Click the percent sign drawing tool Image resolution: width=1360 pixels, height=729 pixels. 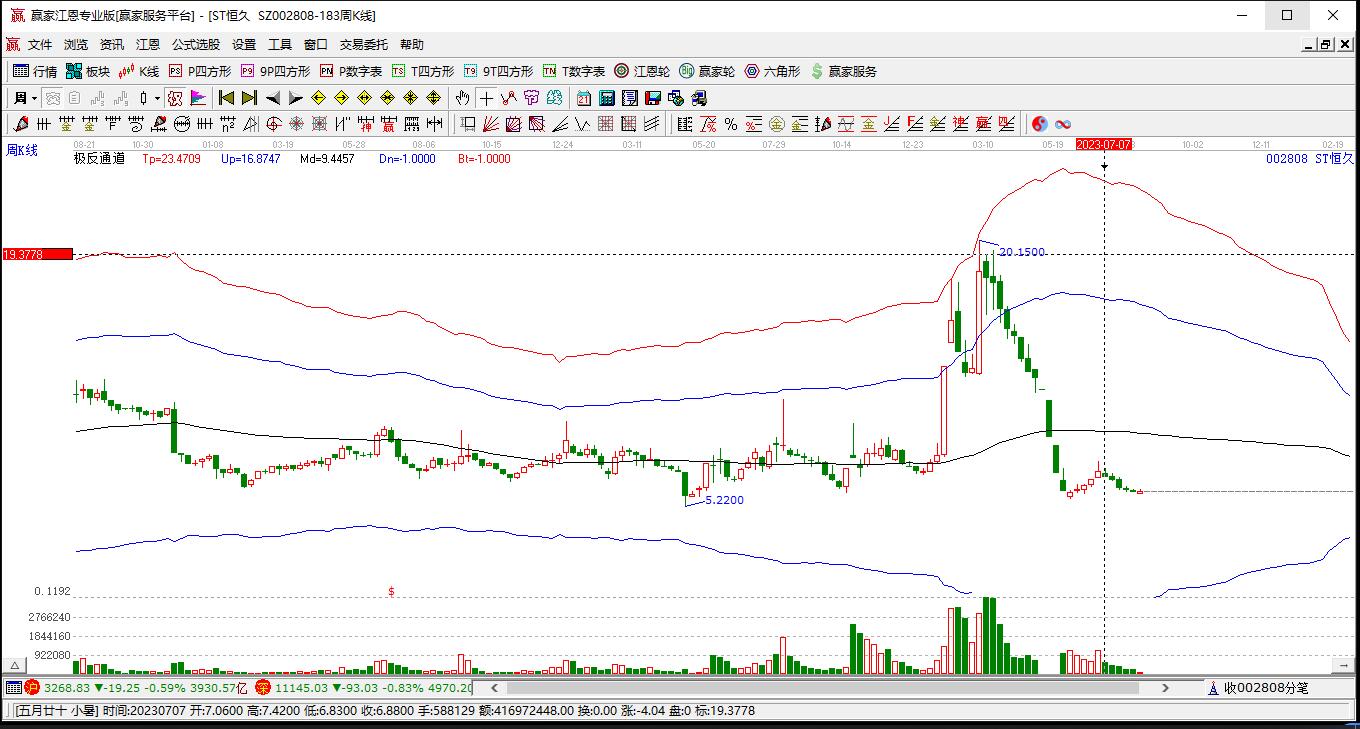731,124
